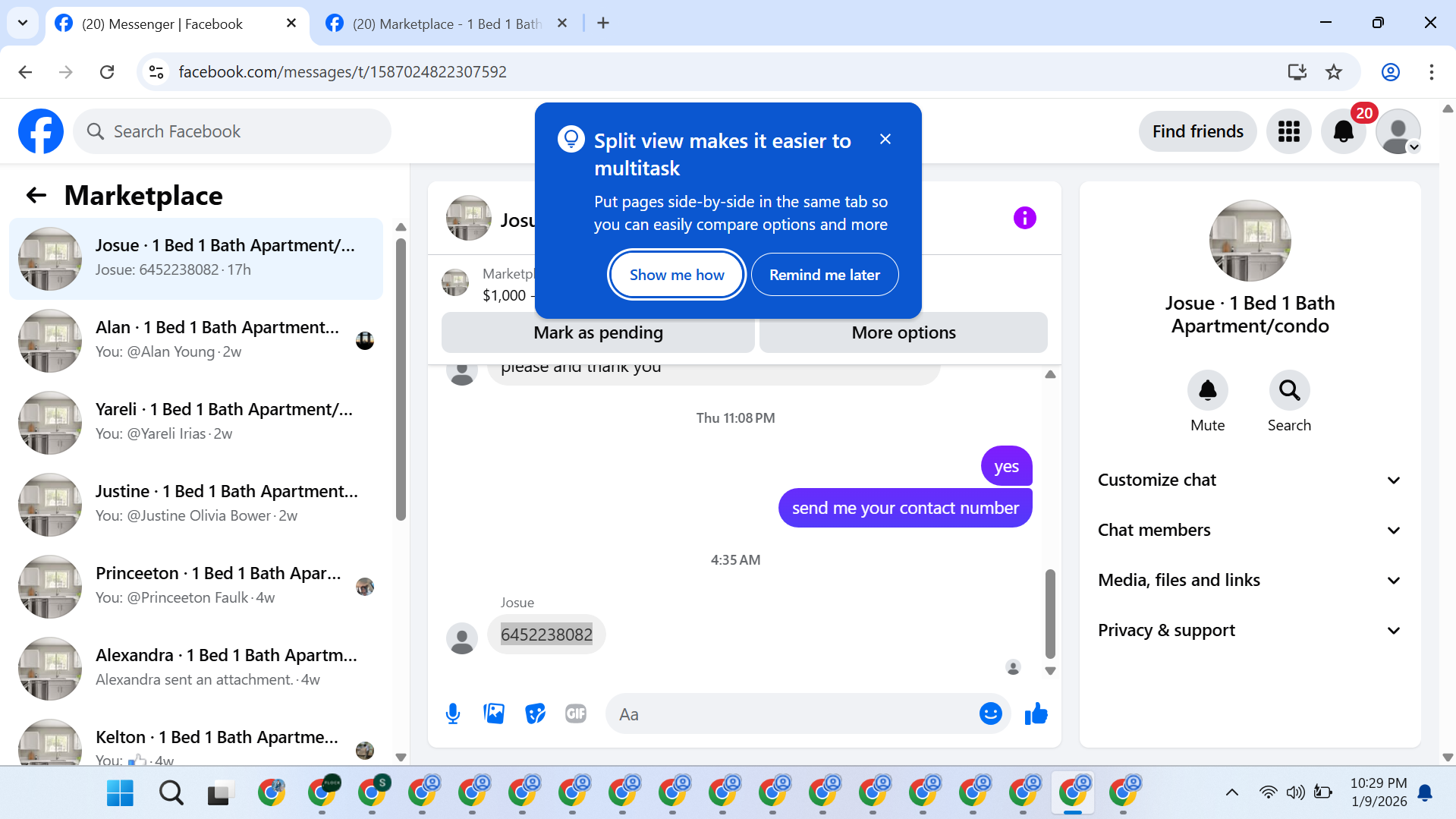This screenshot has width=1456, height=819.
Task: Open emoji picker smiley icon
Action: tap(990, 713)
